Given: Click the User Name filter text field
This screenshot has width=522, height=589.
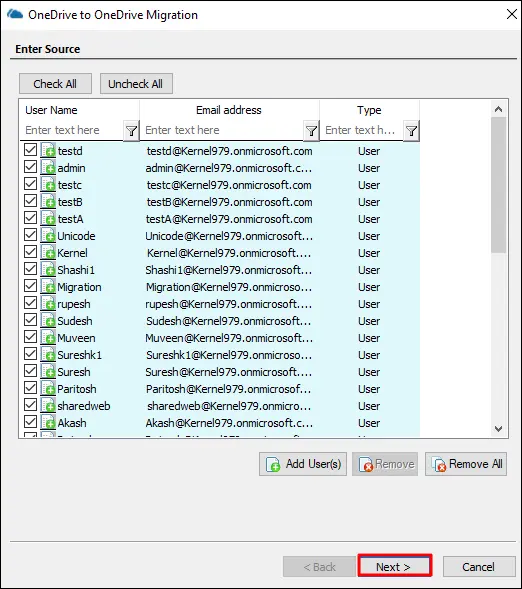Looking at the screenshot, I should click(71, 130).
